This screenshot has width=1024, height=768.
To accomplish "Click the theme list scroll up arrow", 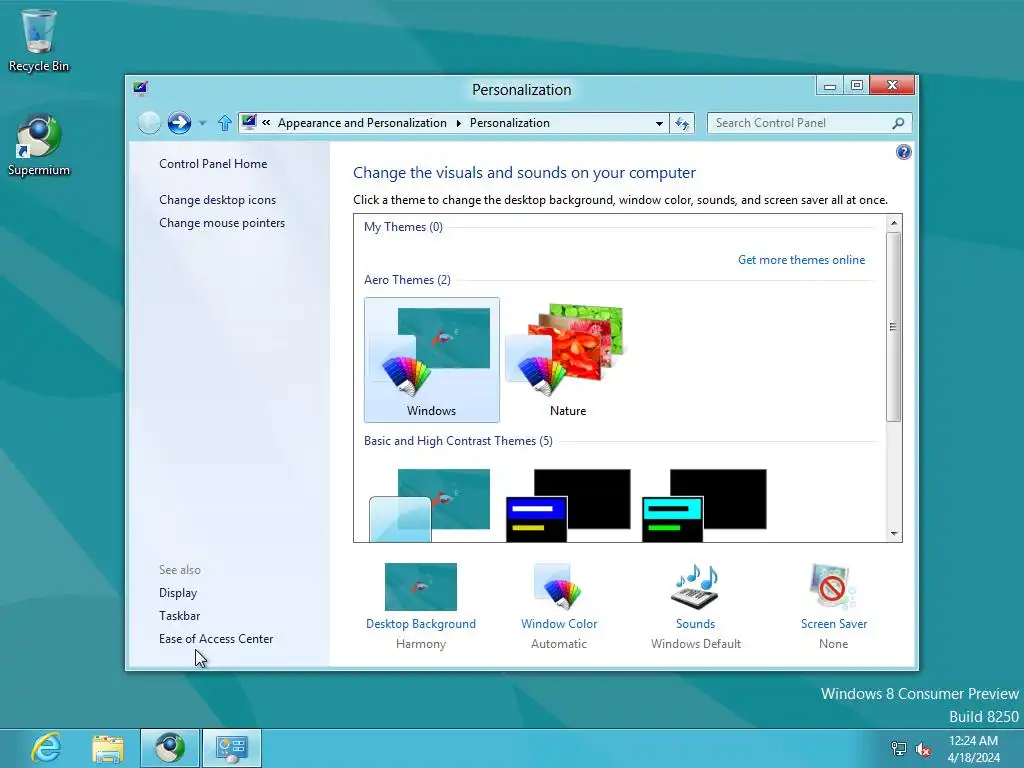I will tap(894, 223).
